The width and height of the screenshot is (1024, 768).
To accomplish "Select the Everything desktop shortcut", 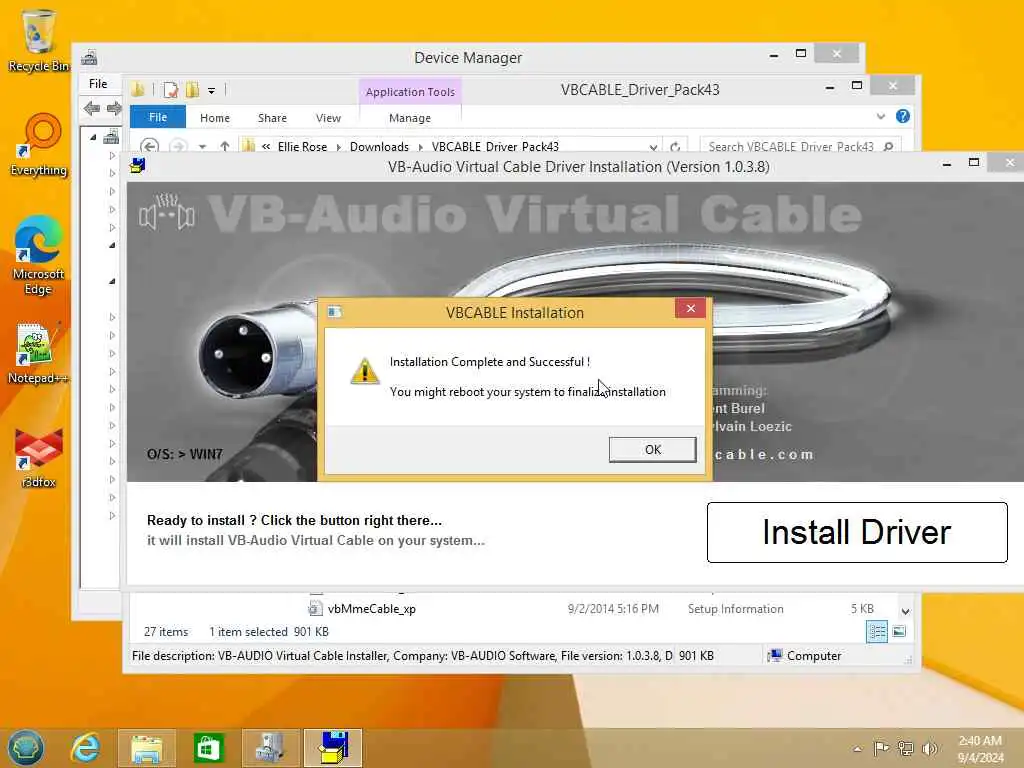I will tap(39, 145).
